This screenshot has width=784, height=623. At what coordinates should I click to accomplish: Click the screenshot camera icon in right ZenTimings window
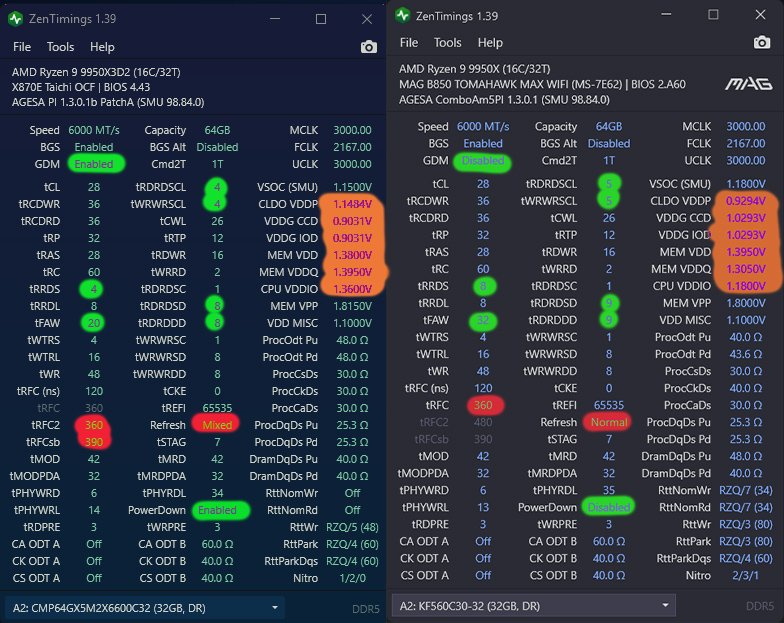pyautogui.click(x=762, y=42)
